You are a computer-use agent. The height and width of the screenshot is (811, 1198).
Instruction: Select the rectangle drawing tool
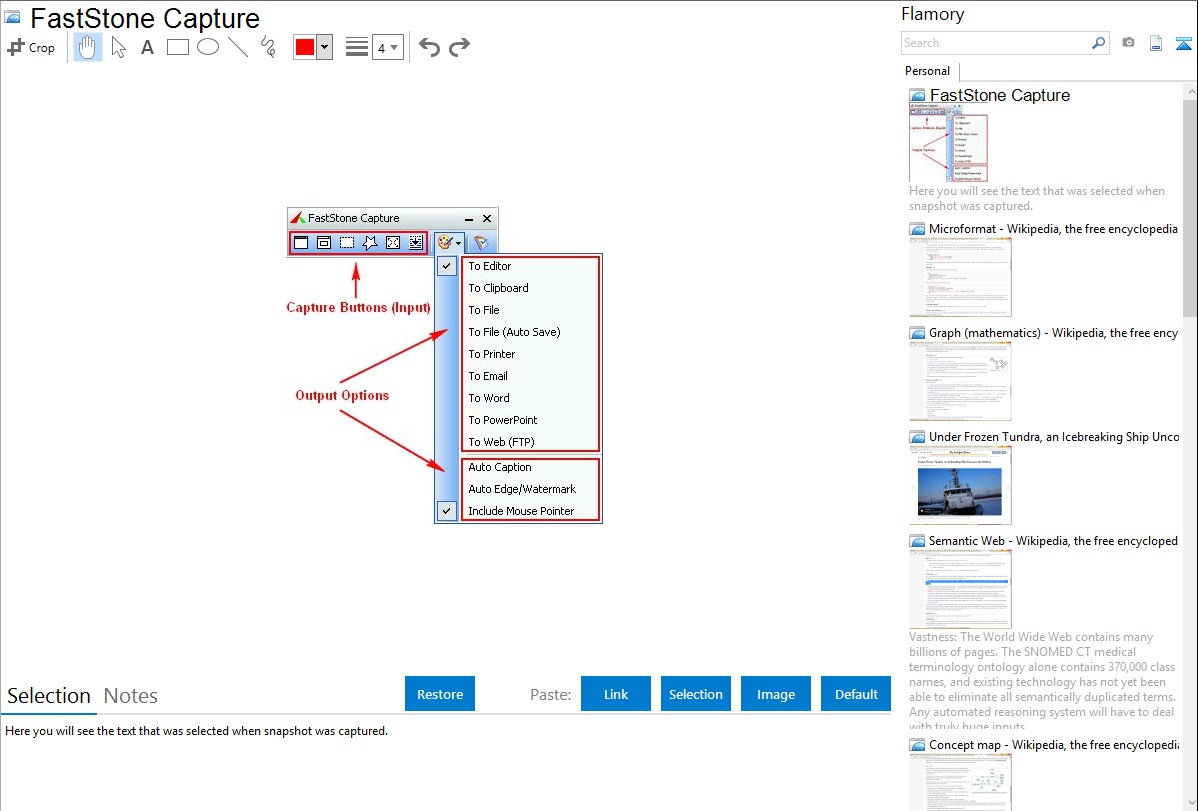coord(177,47)
